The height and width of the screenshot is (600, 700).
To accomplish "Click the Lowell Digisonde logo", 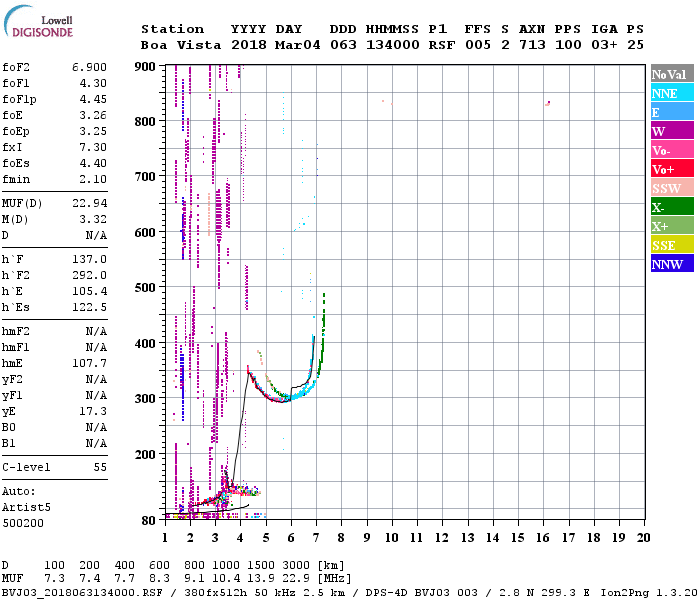I will pos(38,22).
